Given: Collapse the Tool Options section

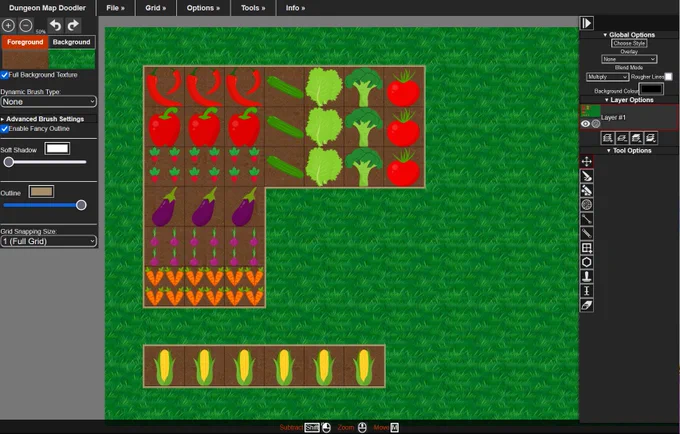Looking at the screenshot, I should point(629,150).
